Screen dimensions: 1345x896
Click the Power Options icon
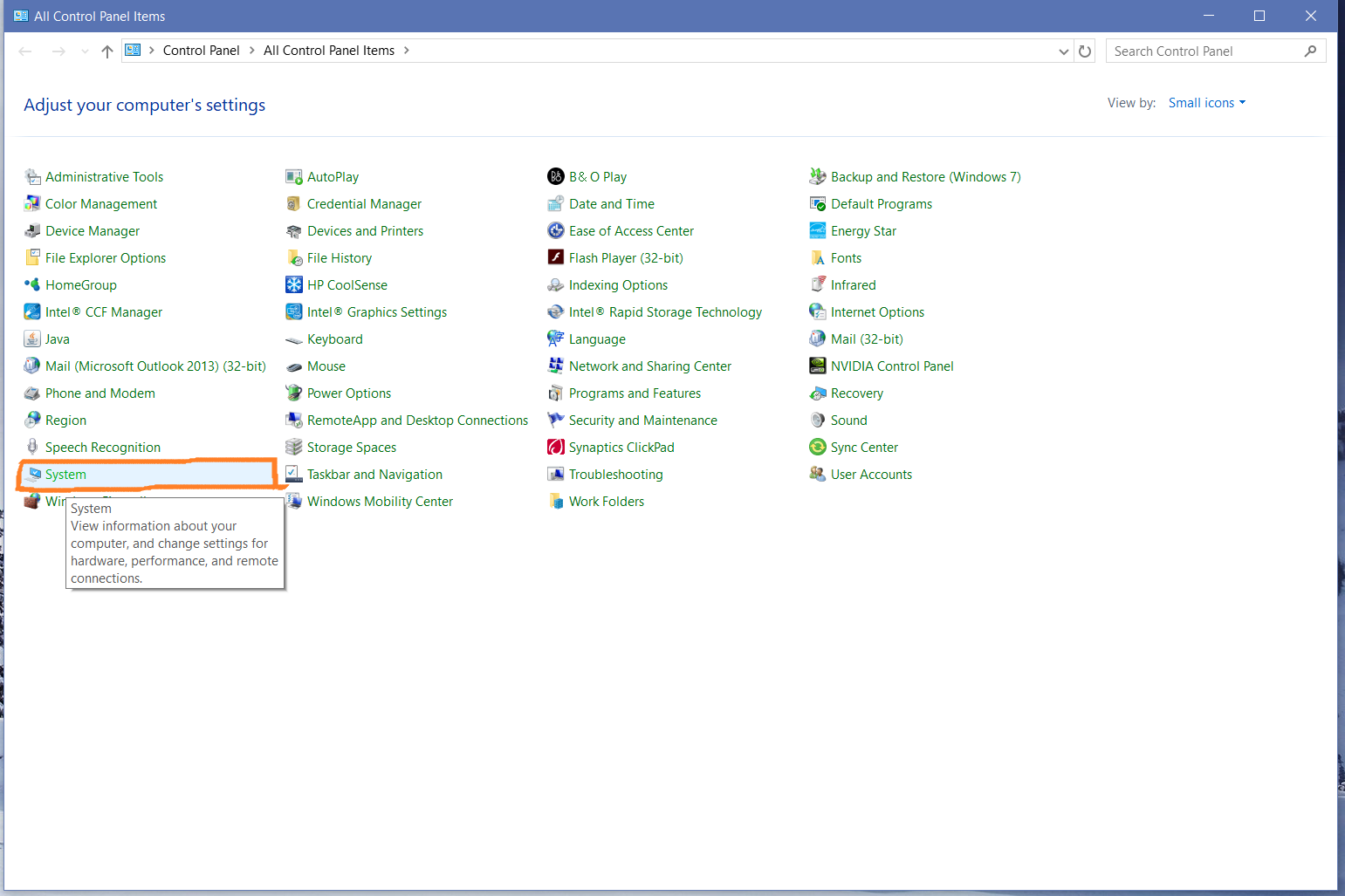(x=294, y=393)
